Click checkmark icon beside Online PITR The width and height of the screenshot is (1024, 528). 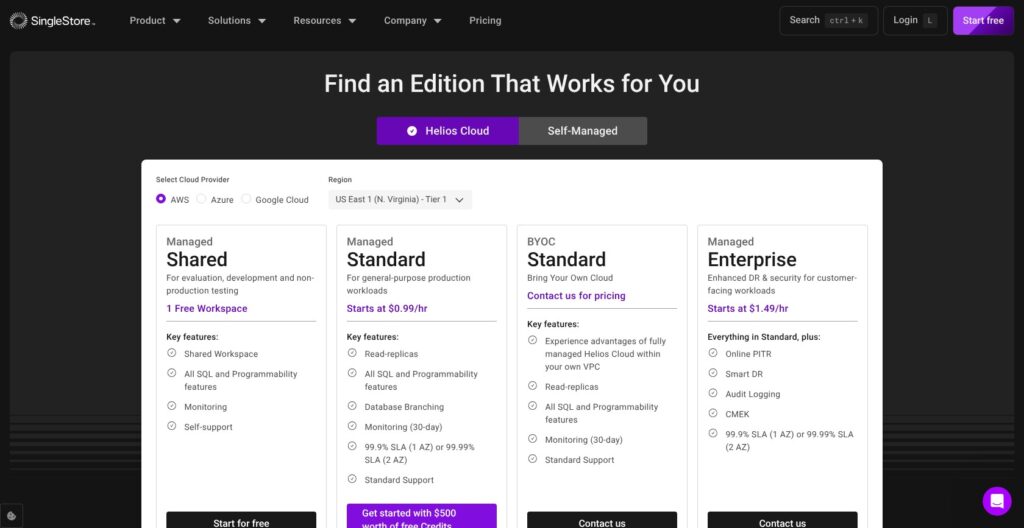tap(713, 353)
